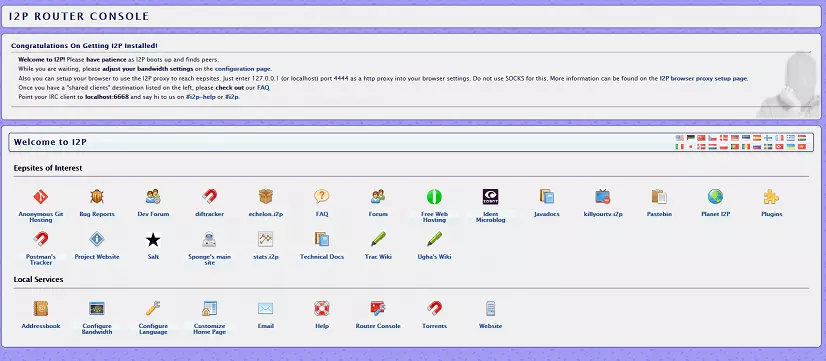The image size is (826, 361).
Task: Switch language with the Swedish flag
Action: [768, 147]
